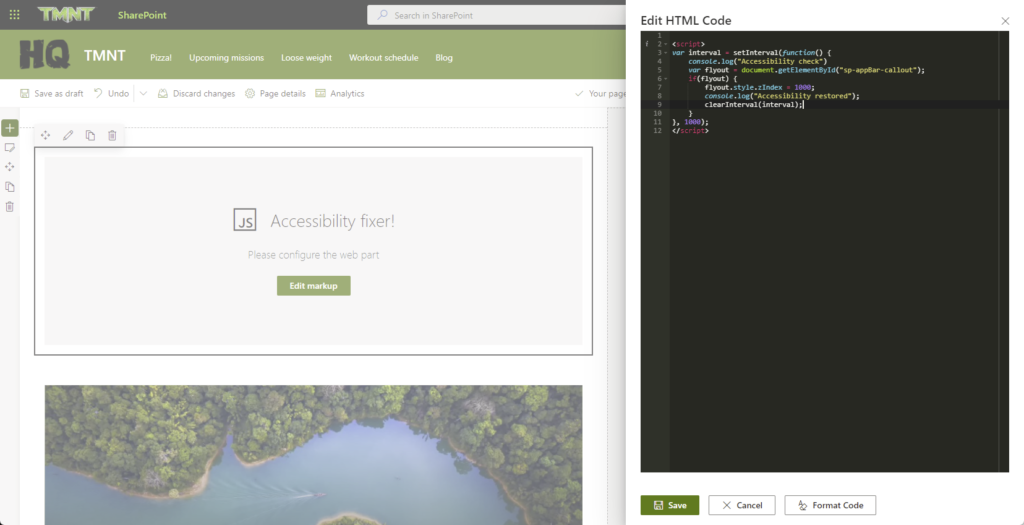Open Page details
The image size is (1024, 525).
click(275, 93)
